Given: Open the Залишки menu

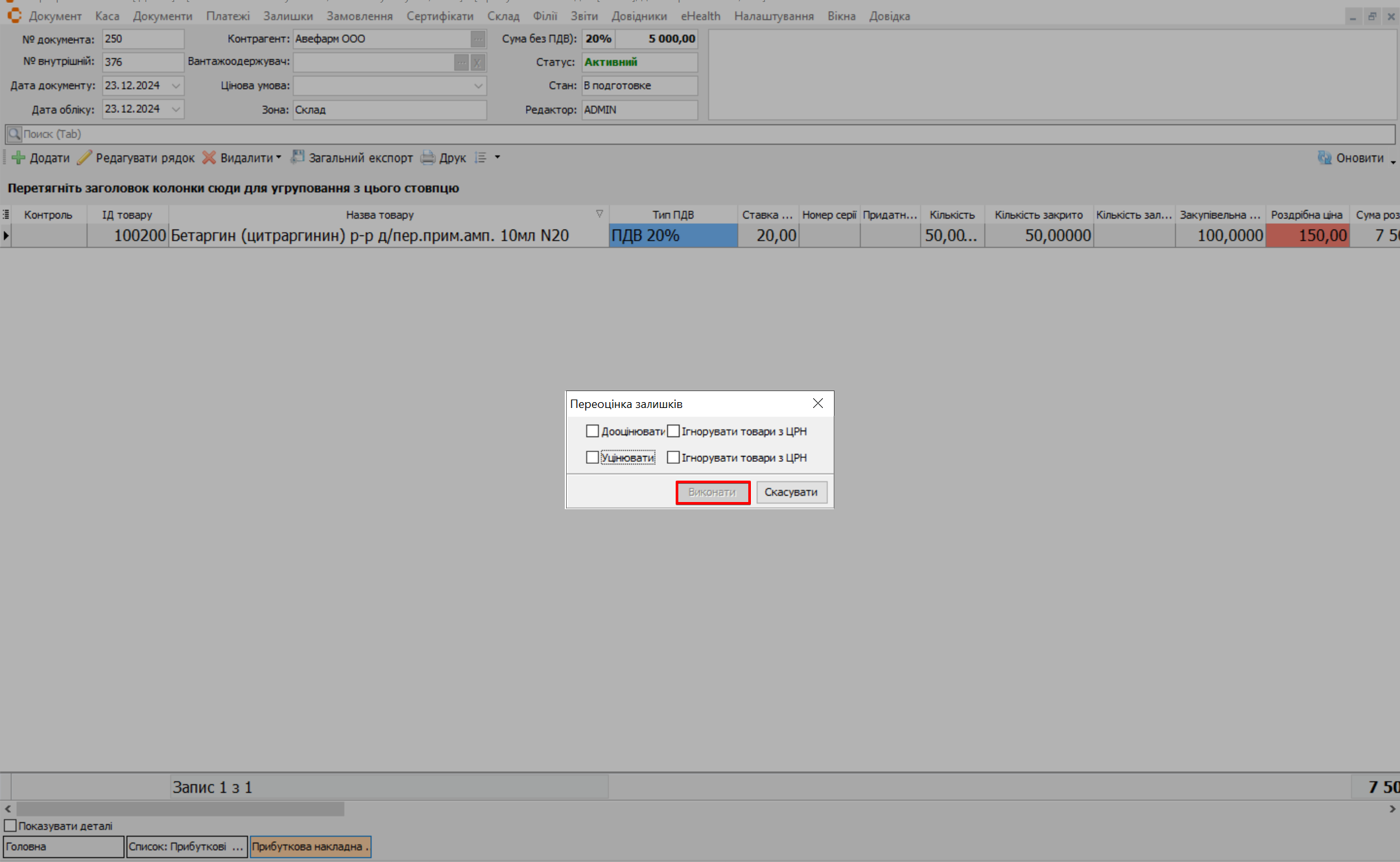Looking at the screenshot, I should point(288,16).
